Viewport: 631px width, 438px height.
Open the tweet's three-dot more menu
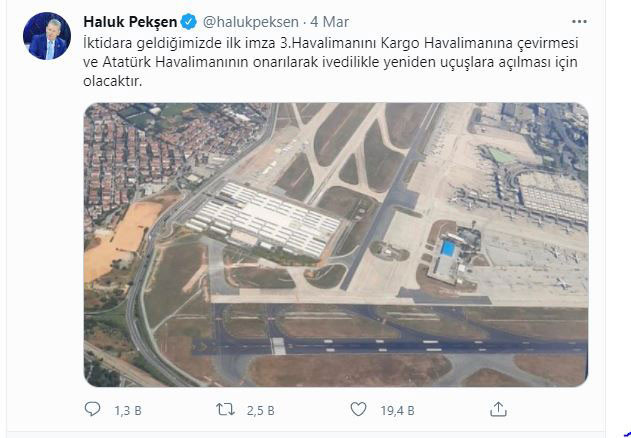(579, 22)
